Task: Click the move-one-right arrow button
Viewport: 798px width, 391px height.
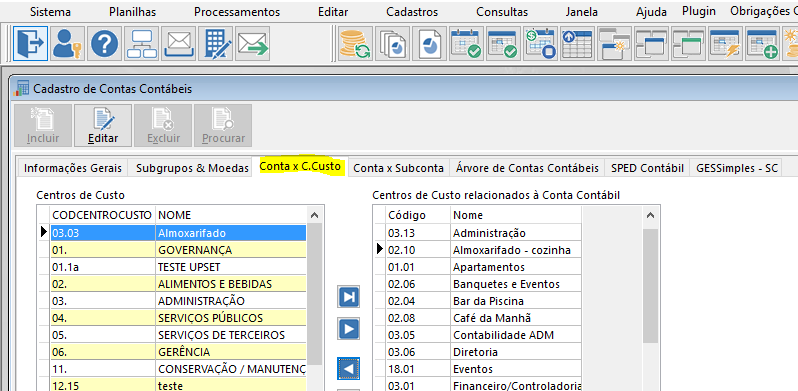Action: tap(349, 329)
